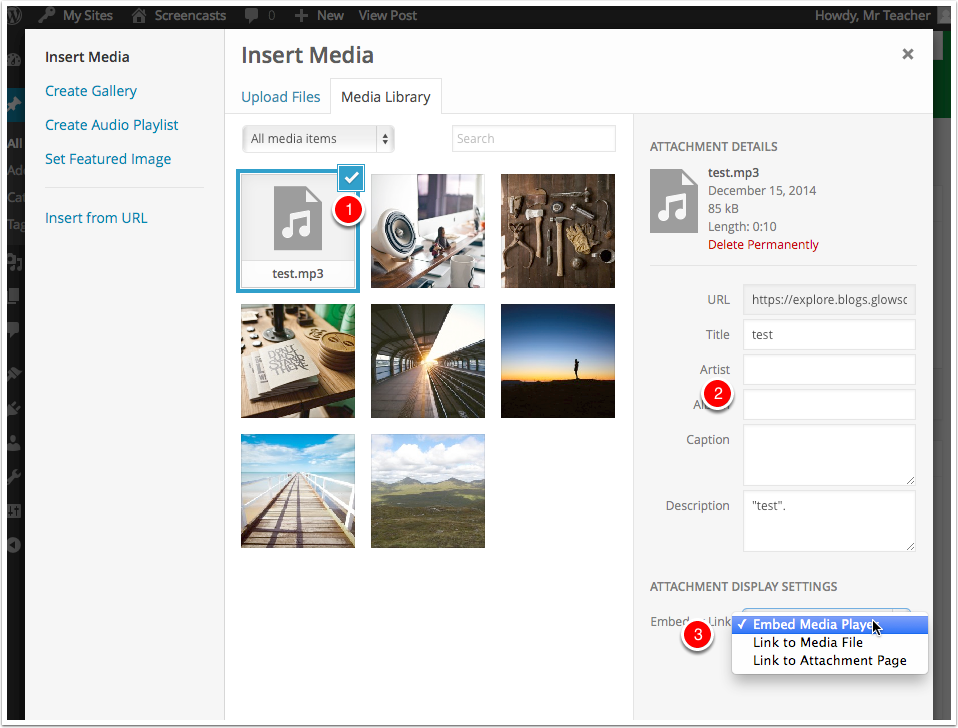Select the silhouette at sunset thumbnail
The width and height of the screenshot is (958, 728).
(557, 361)
